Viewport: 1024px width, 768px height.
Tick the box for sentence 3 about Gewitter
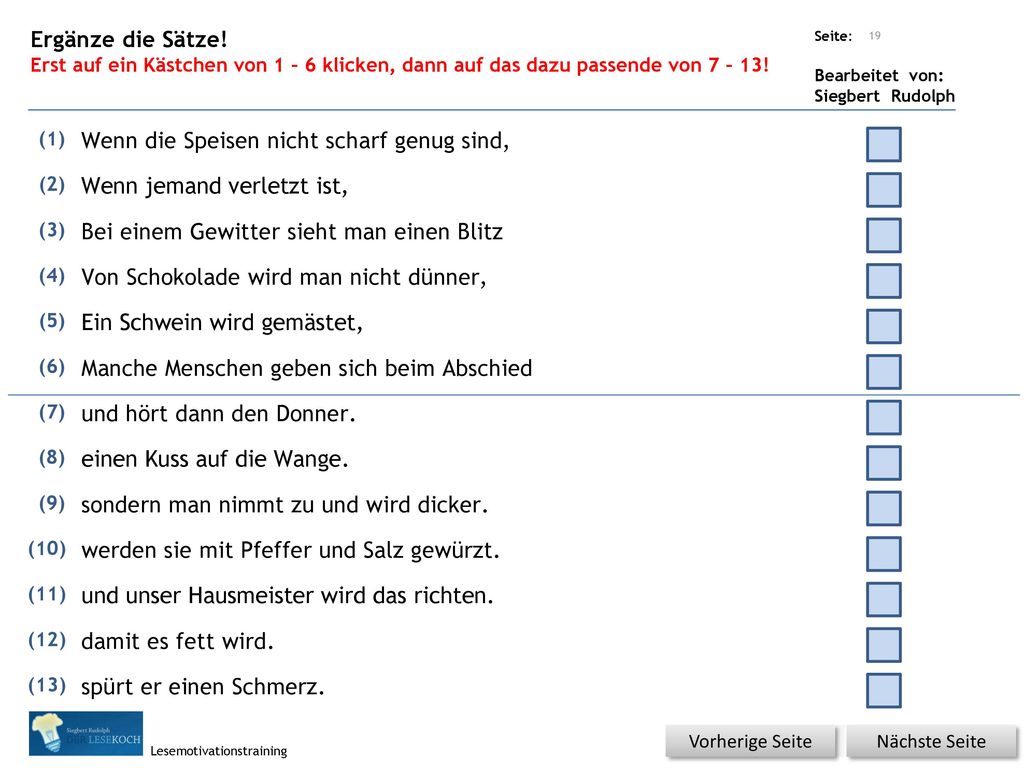click(884, 235)
